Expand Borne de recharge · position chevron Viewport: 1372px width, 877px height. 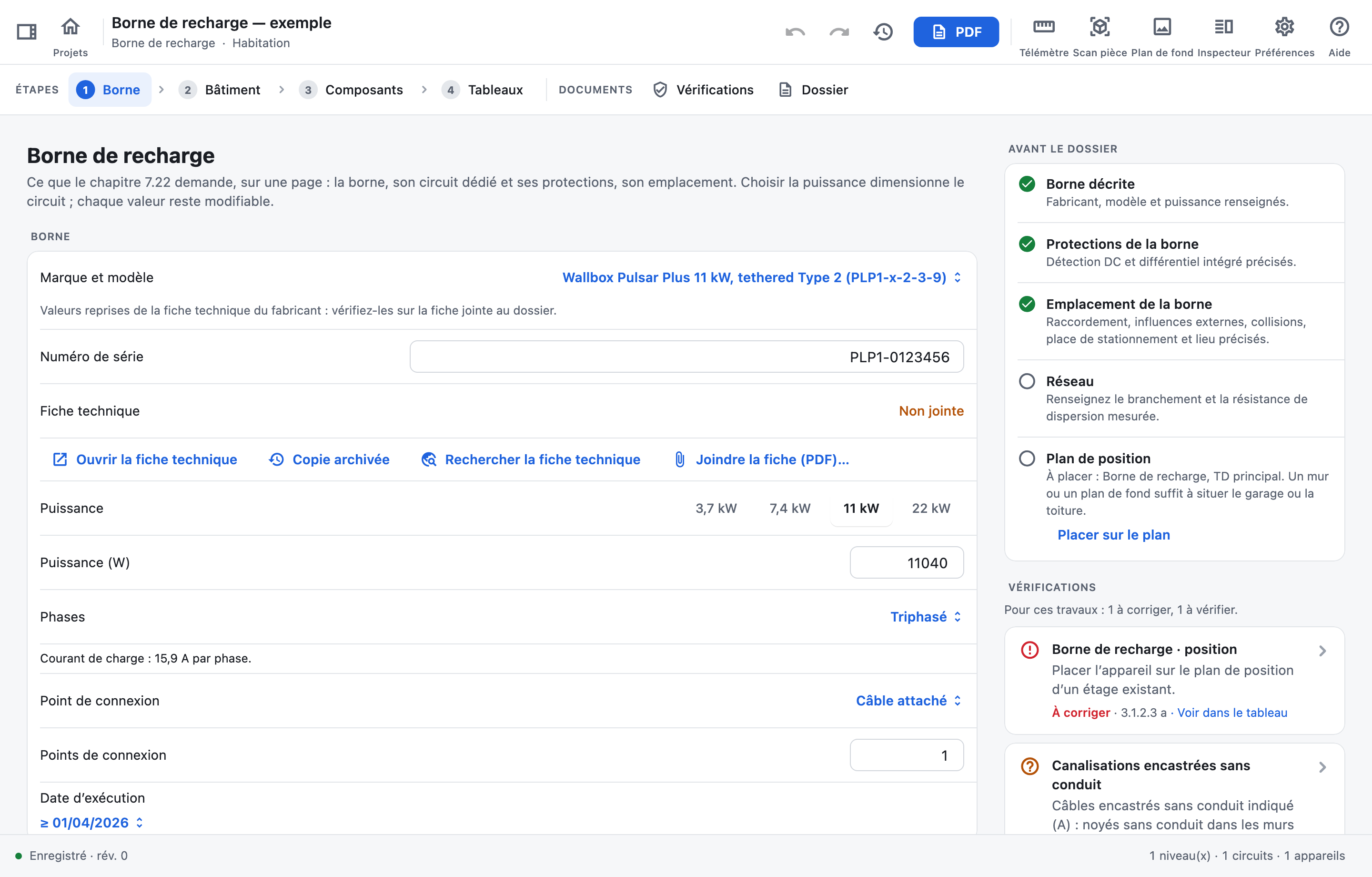(x=1322, y=651)
